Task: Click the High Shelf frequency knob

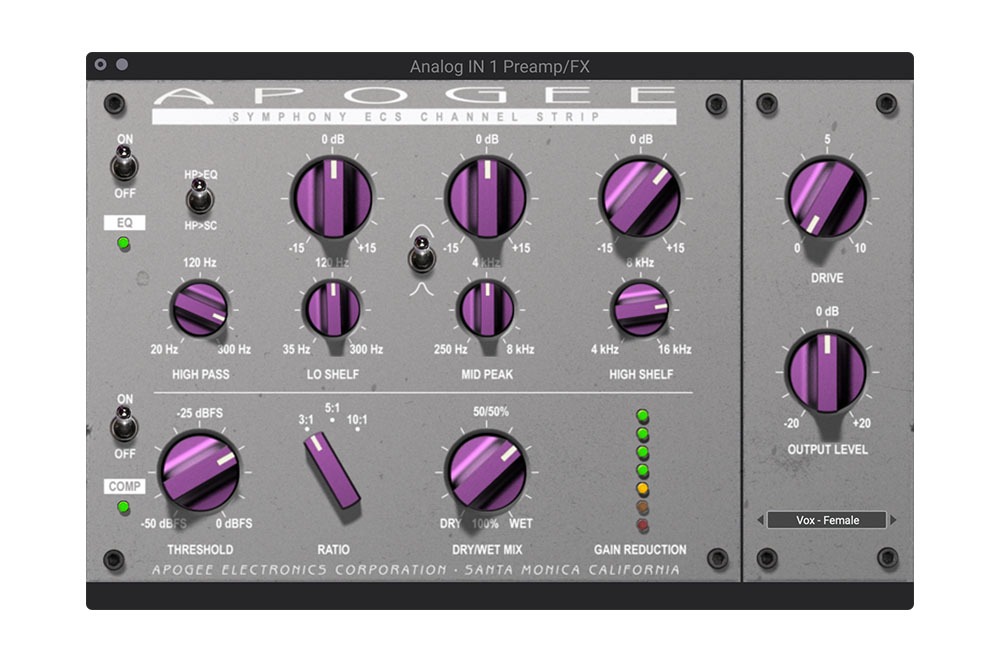Action: 640,309
